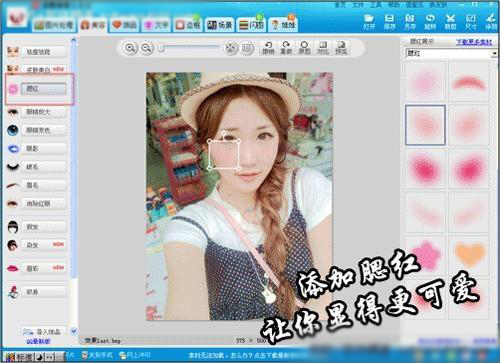Select the blue eyeball eye color icon
Viewport: 500px width, 363px height.
[x=13, y=130]
